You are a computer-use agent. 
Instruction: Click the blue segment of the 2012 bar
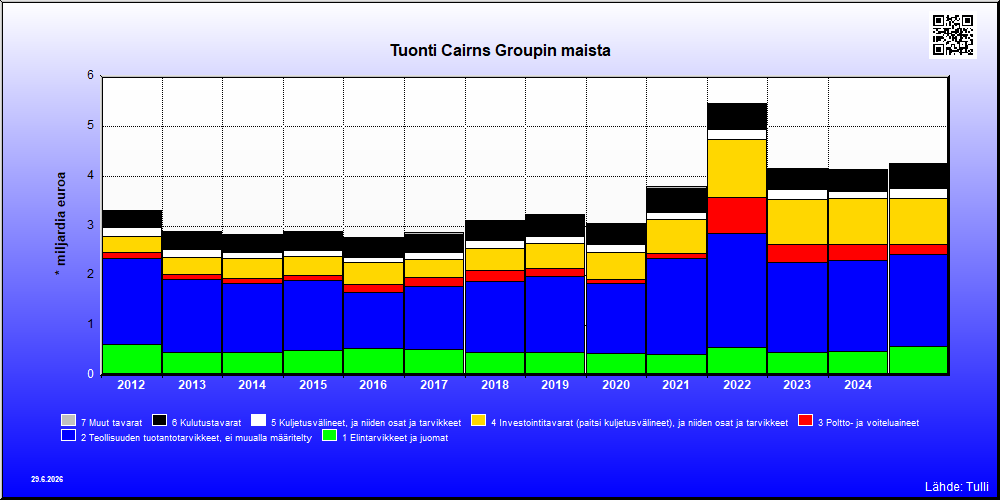point(131,301)
